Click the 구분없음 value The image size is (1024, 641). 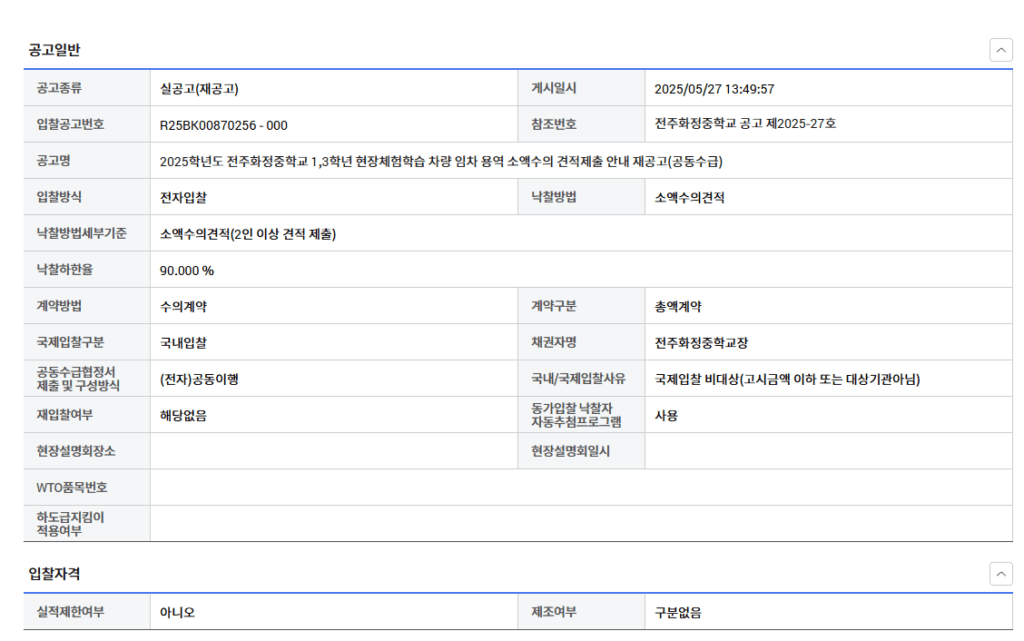pos(678,613)
